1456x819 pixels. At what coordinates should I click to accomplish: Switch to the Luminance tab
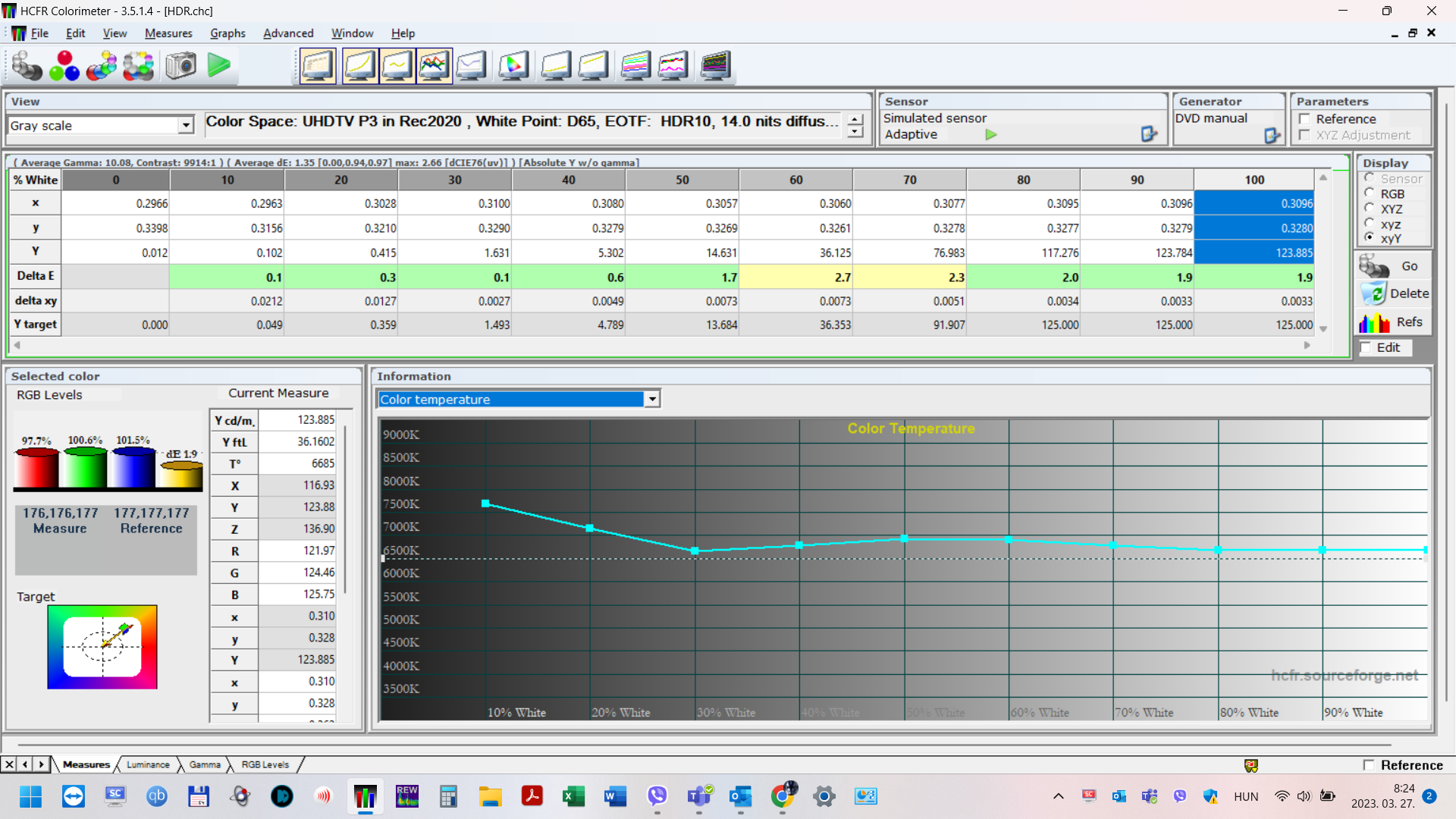click(x=148, y=764)
